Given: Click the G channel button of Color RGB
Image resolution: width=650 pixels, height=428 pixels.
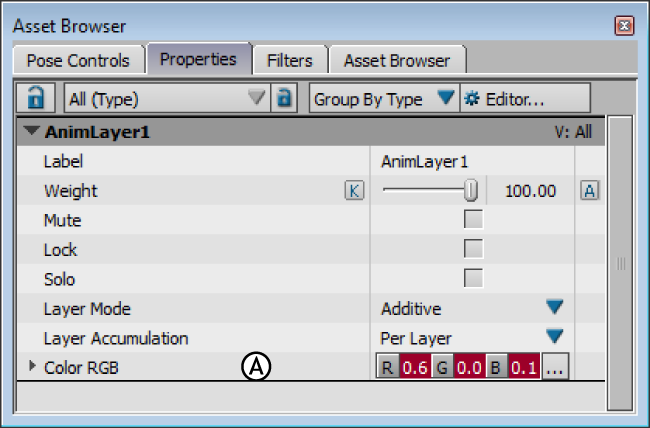Looking at the screenshot, I should pyautogui.click(x=441, y=368).
